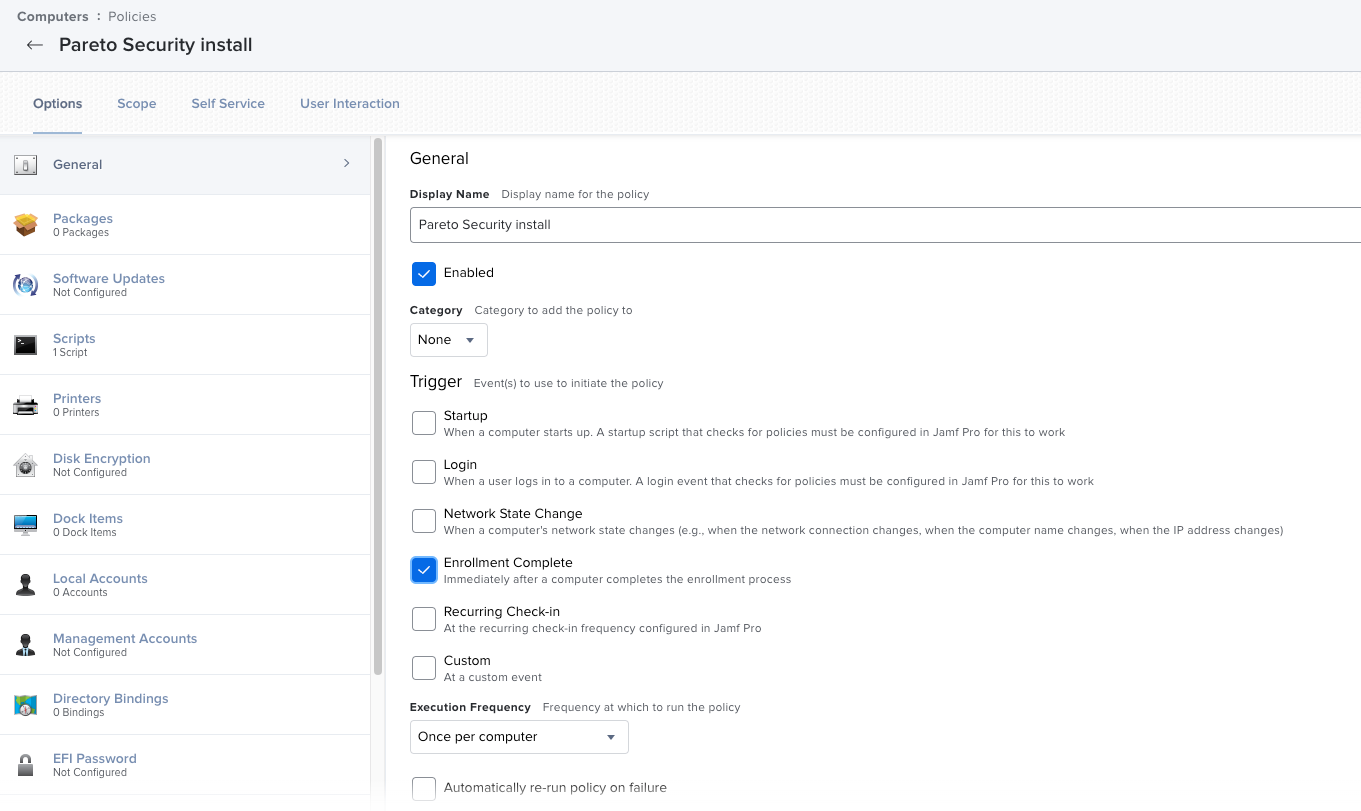The height and width of the screenshot is (811, 1361).
Task: Click the Disk Encryption icon
Action: tap(26, 465)
